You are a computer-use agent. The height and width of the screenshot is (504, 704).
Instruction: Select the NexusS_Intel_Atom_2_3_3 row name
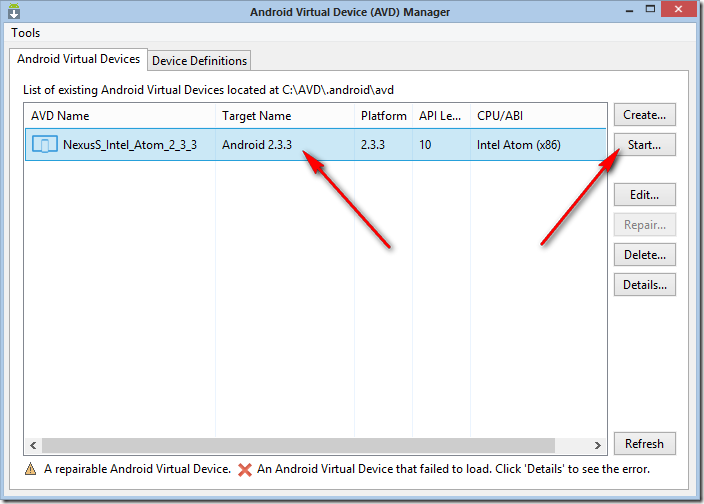(x=130, y=145)
